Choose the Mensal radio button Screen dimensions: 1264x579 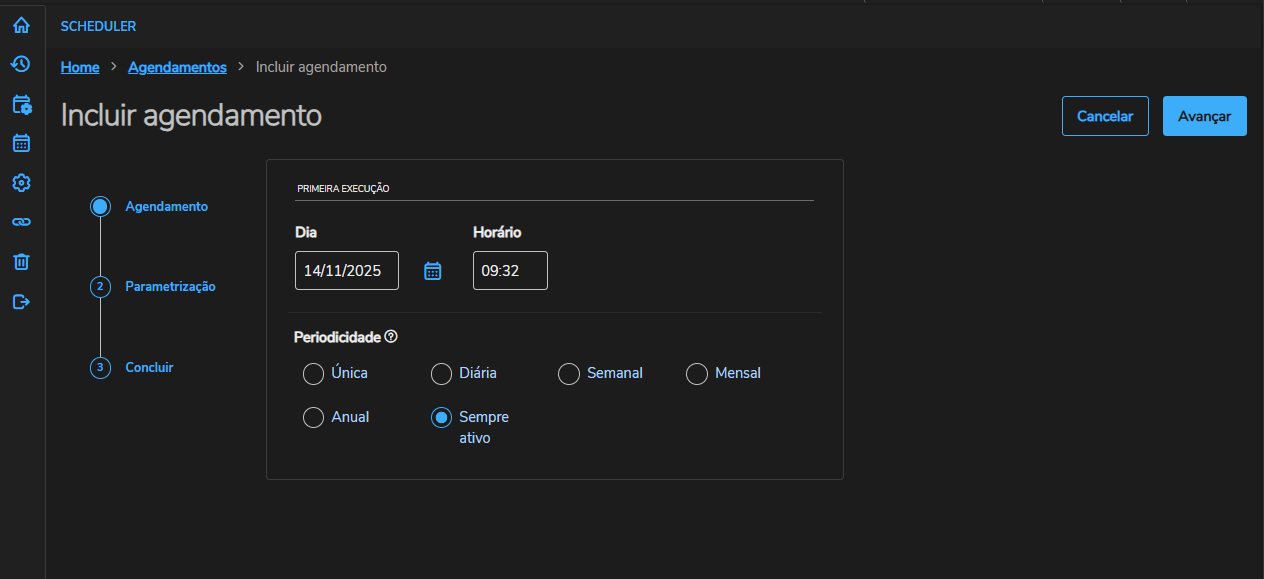point(697,374)
